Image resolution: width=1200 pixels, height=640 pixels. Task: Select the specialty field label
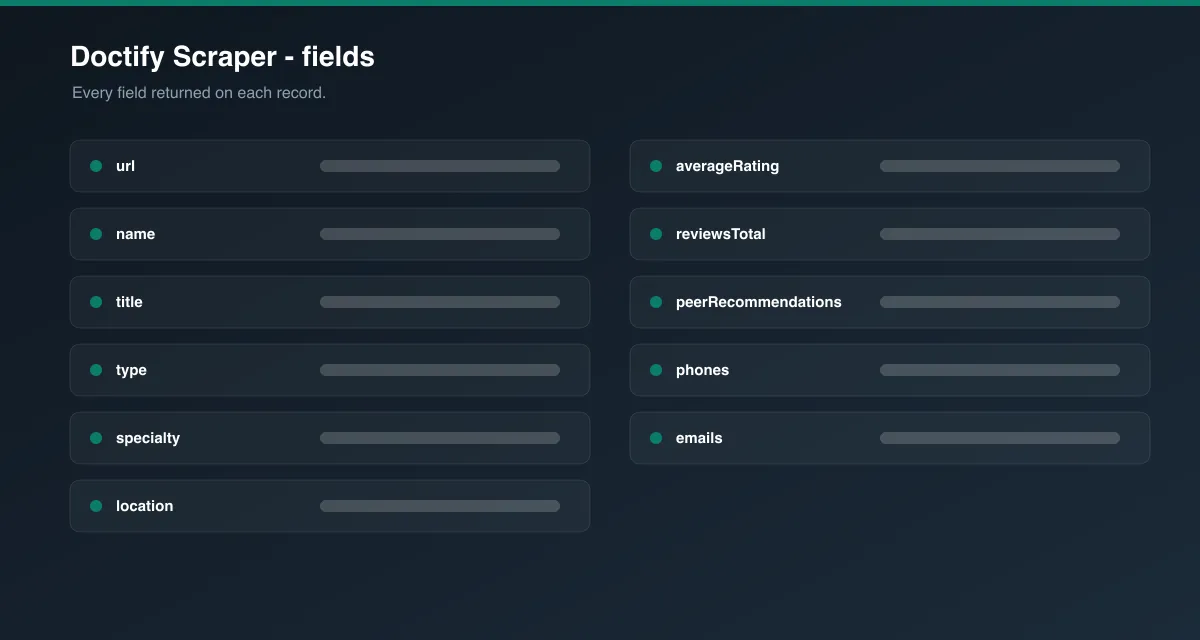point(148,439)
